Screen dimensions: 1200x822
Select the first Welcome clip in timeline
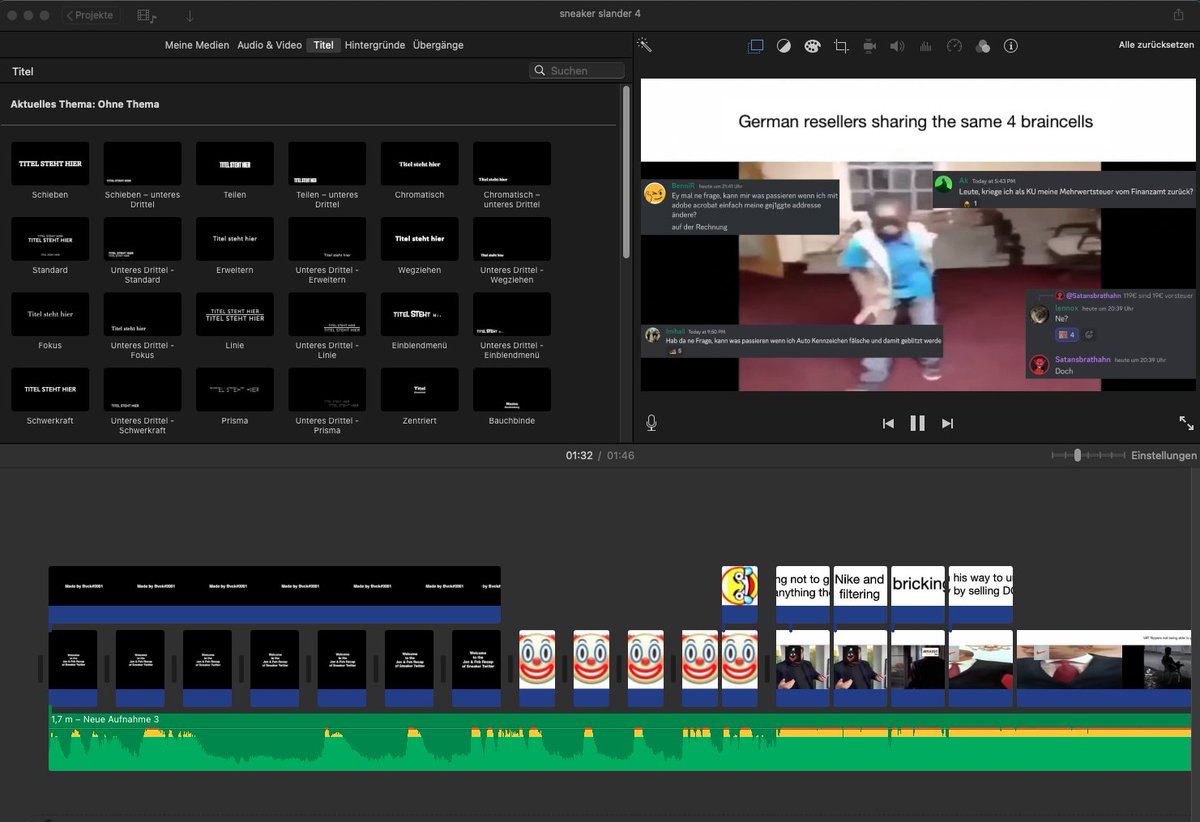[x=73, y=668]
